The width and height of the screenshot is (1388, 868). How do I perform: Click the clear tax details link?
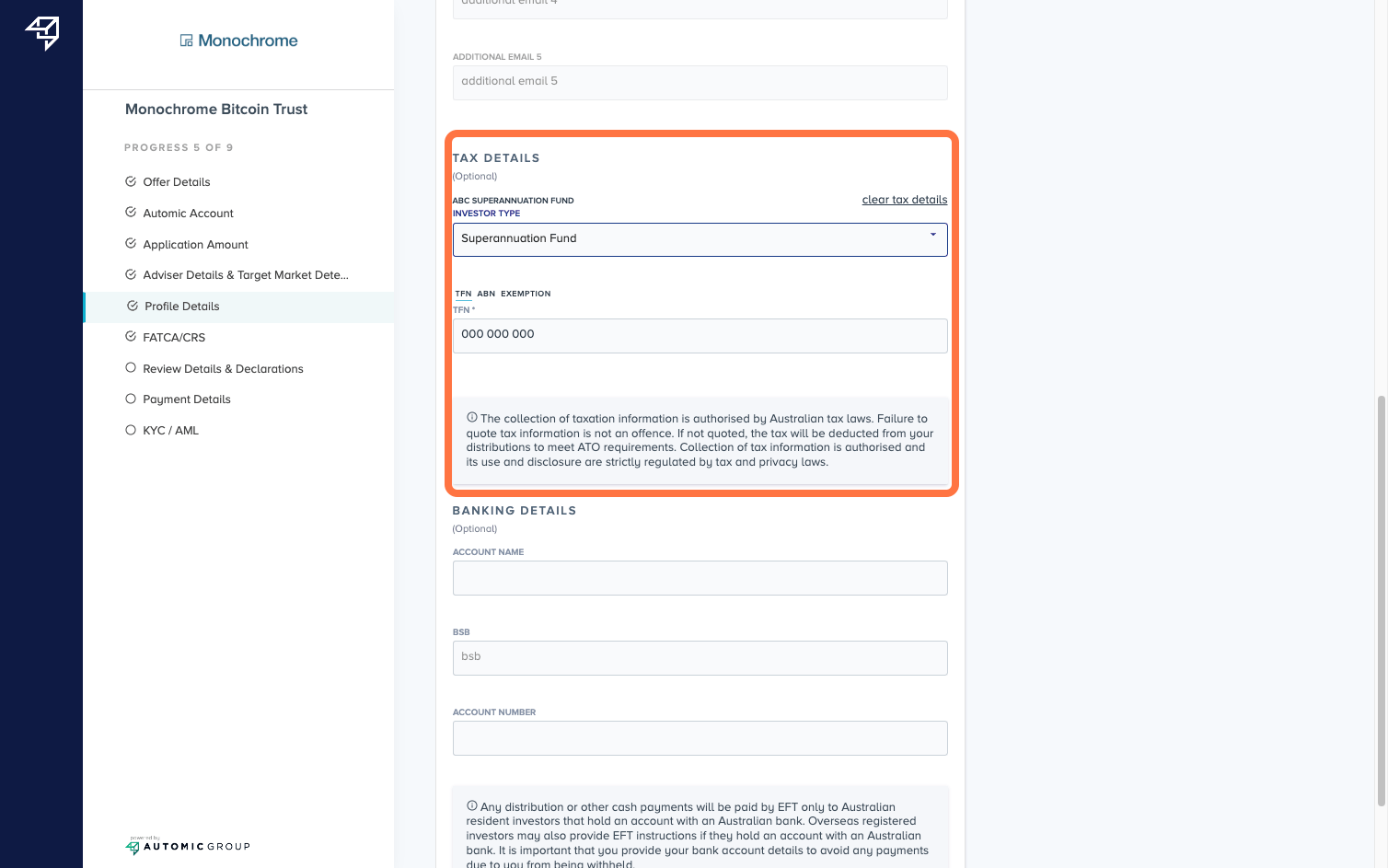[x=904, y=200]
